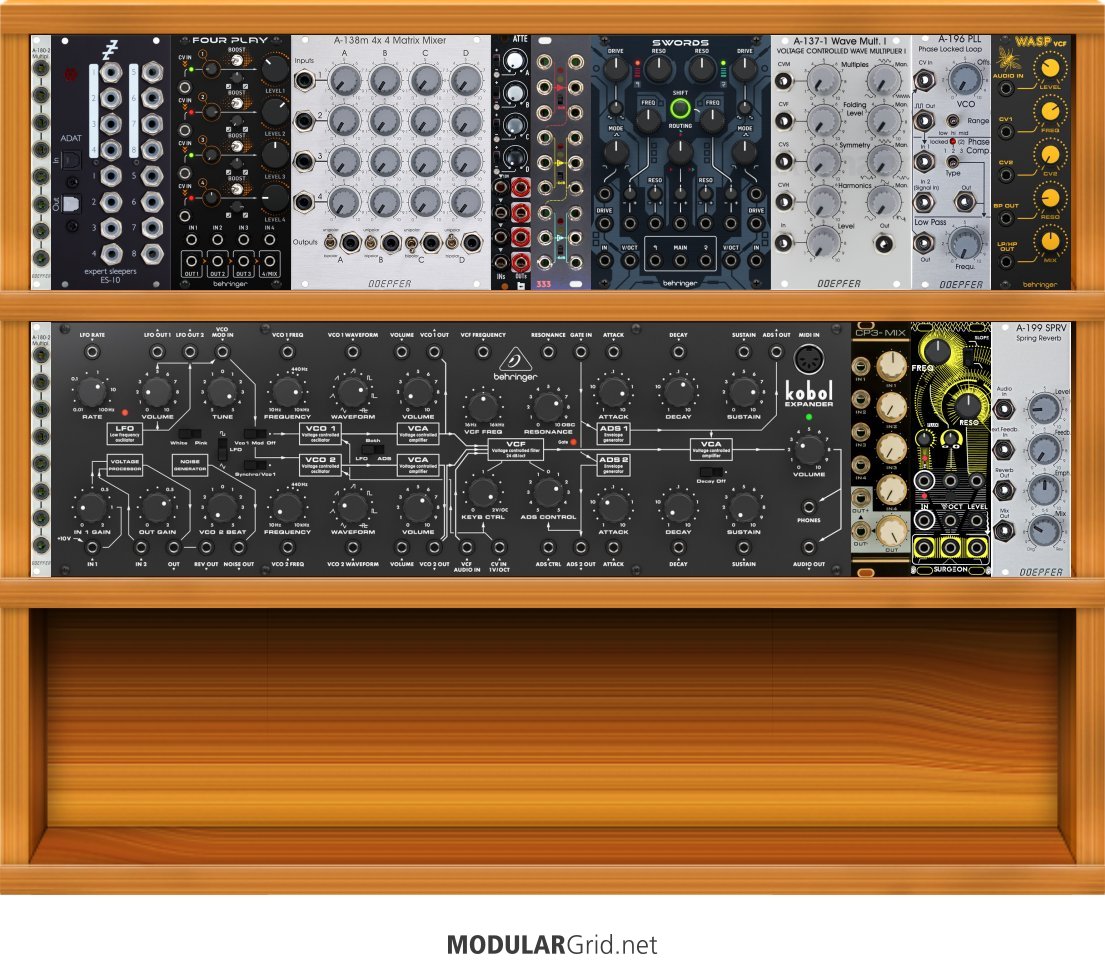Toggle the Range switch on A-196 PLL
The width and height of the screenshot is (1105, 966).
click(x=953, y=120)
